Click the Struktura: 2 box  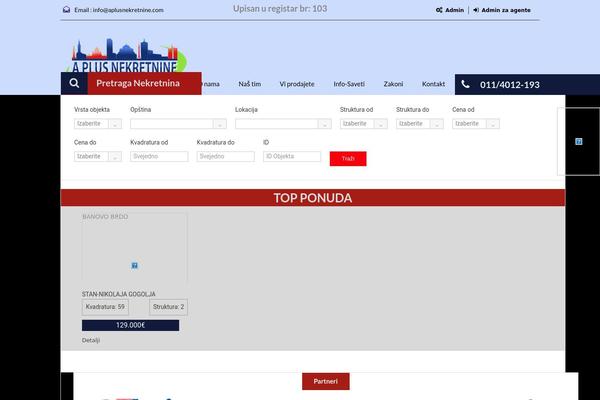click(x=168, y=307)
